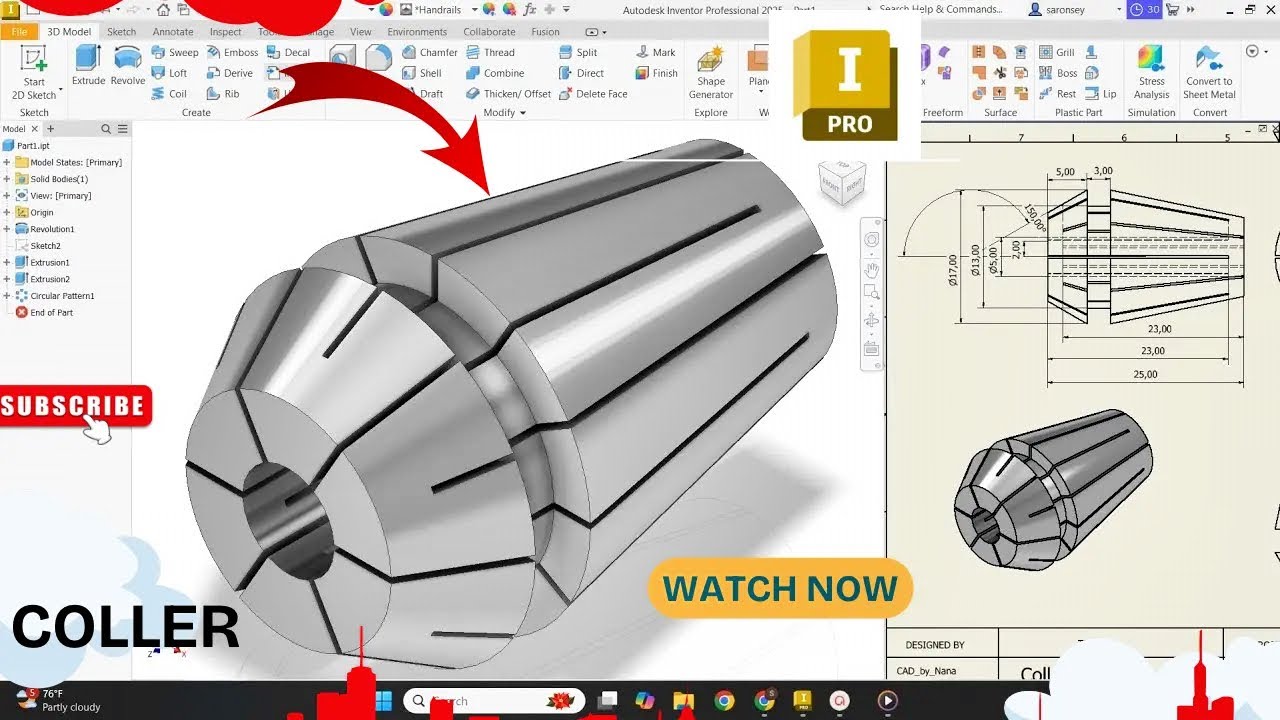Open the Shape Generator
This screenshot has width=1280, height=720.
pos(711,72)
